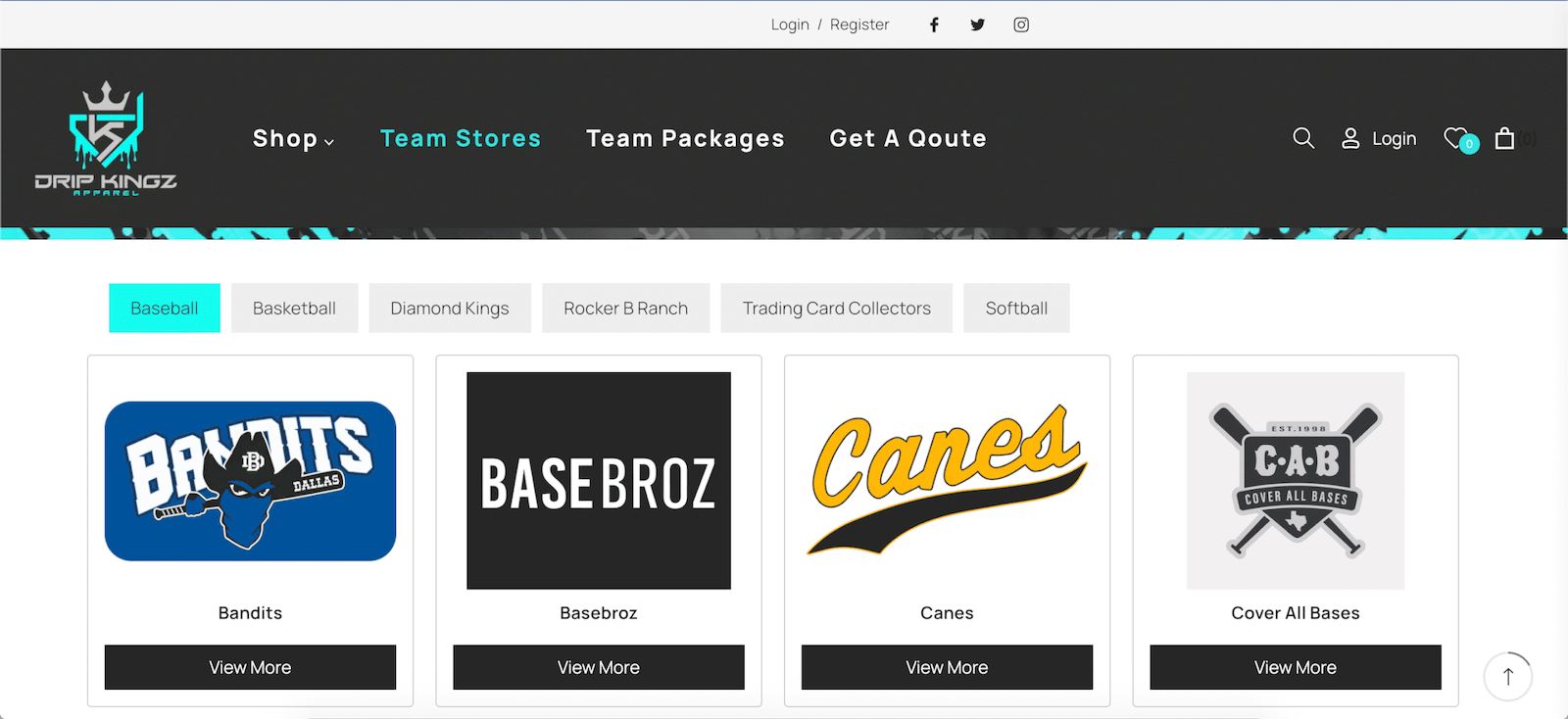View More for Basebroz store
The image size is (1568, 719).
pos(599,667)
